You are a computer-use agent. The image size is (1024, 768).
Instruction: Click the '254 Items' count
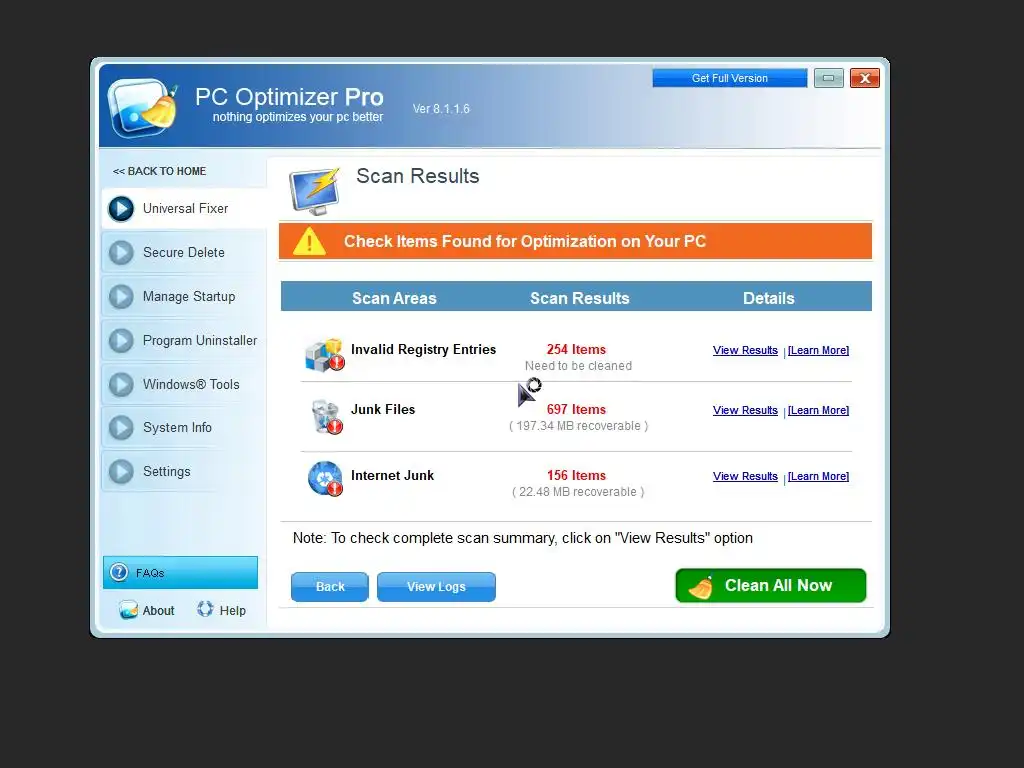(x=576, y=349)
